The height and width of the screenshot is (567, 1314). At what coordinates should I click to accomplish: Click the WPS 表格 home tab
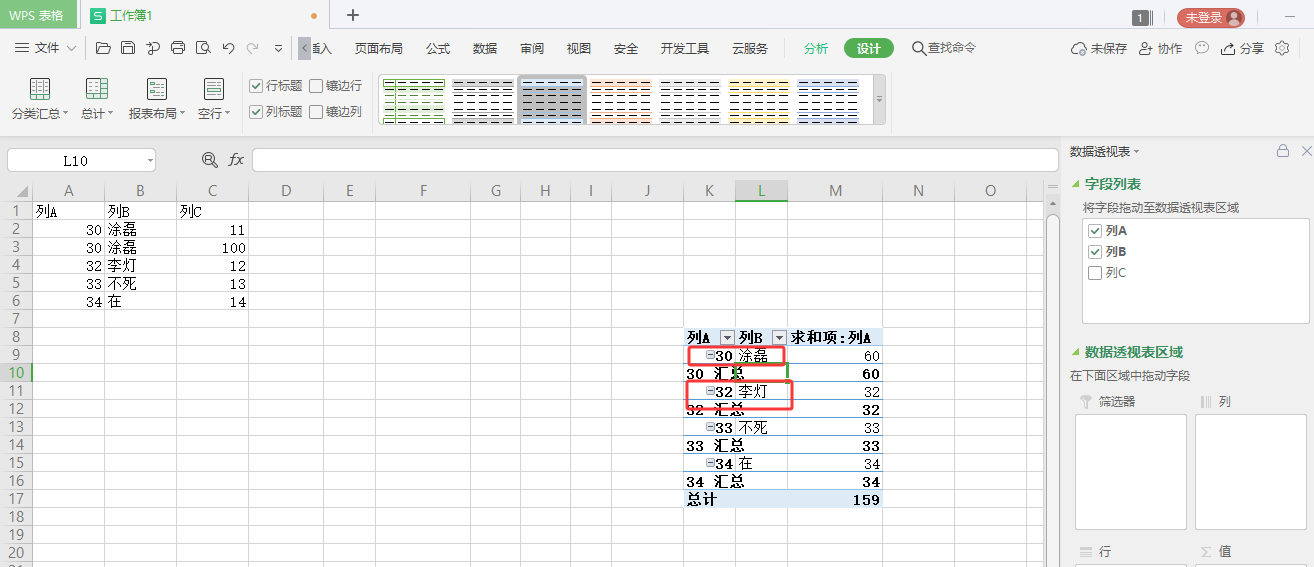click(x=38, y=15)
